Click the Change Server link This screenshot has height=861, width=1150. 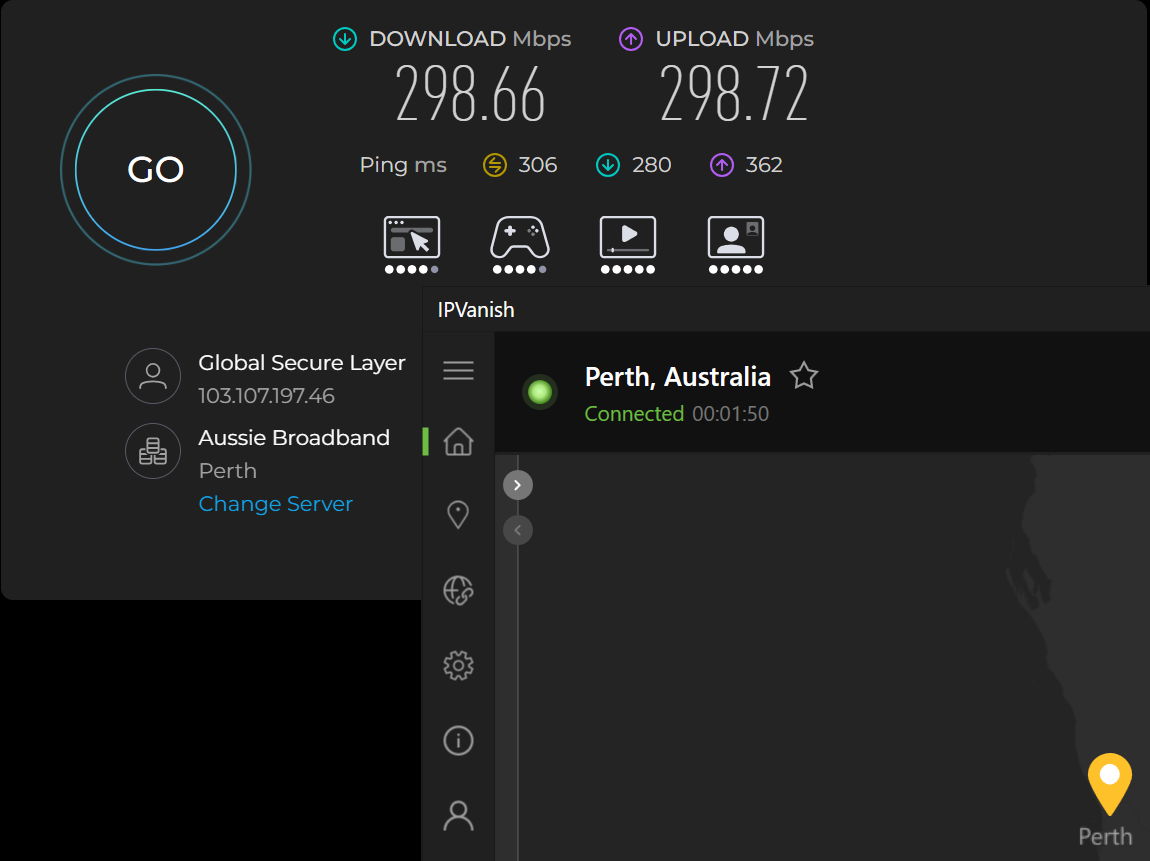point(276,504)
